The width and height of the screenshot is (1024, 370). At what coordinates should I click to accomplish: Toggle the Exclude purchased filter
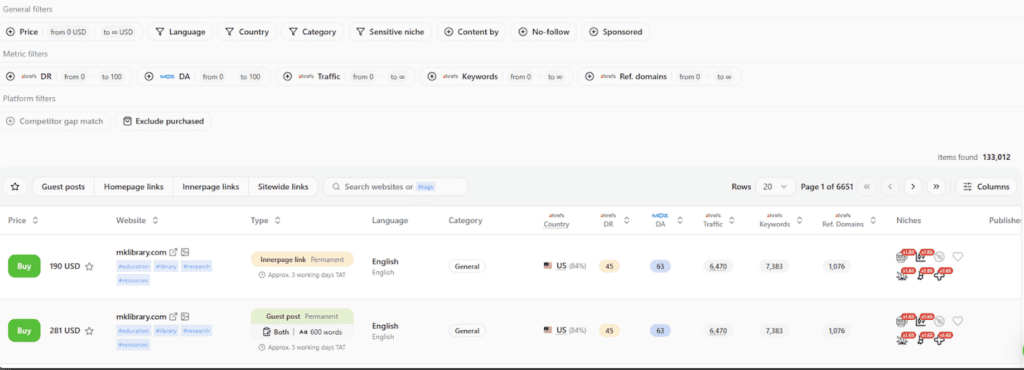163,121
